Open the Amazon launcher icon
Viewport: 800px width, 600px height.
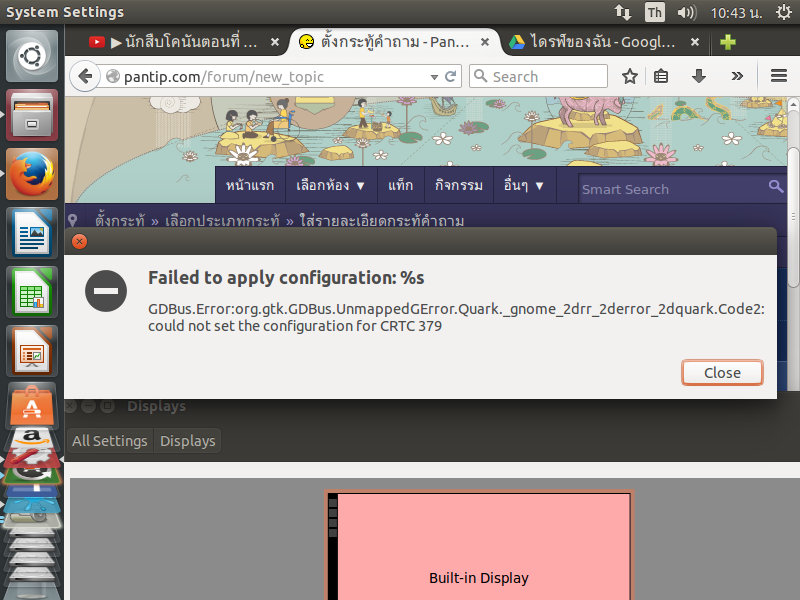point(32,438)
